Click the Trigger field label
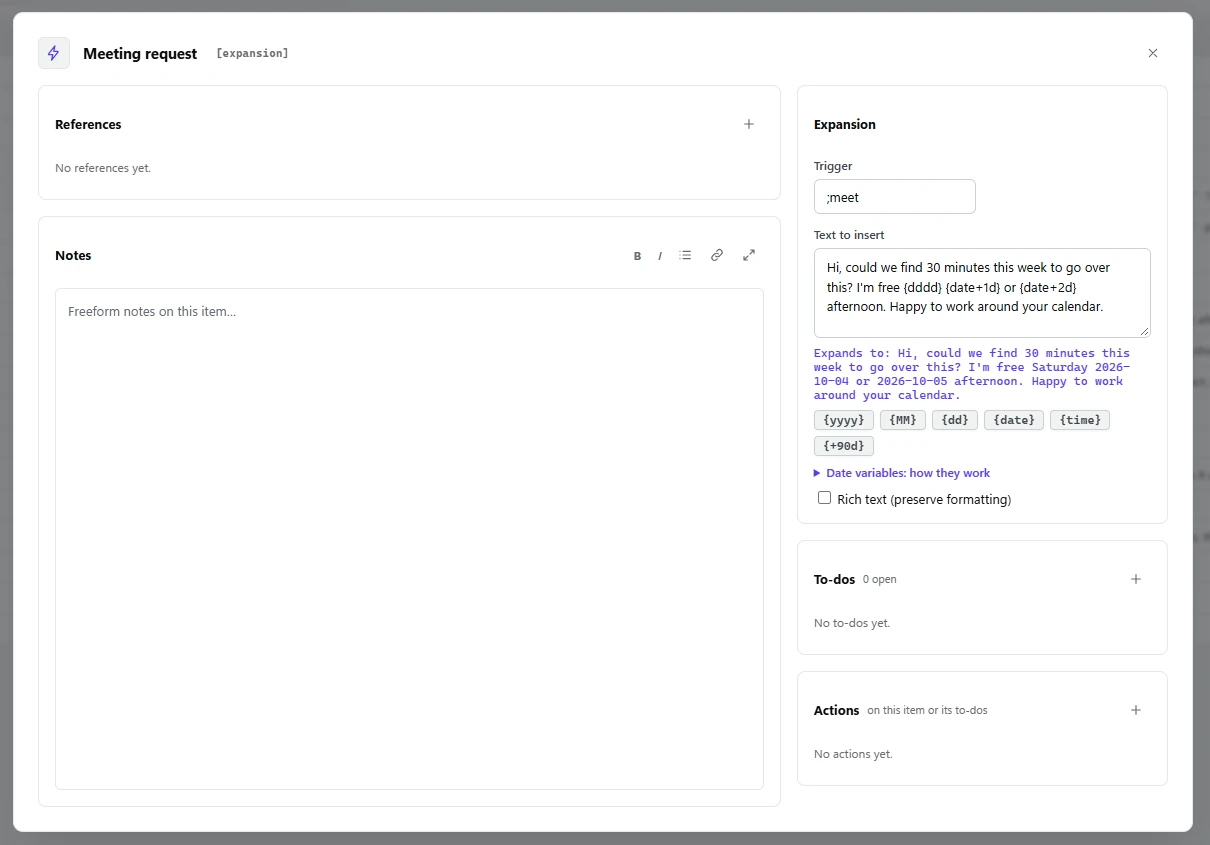1210x845 pixels. 833,166
